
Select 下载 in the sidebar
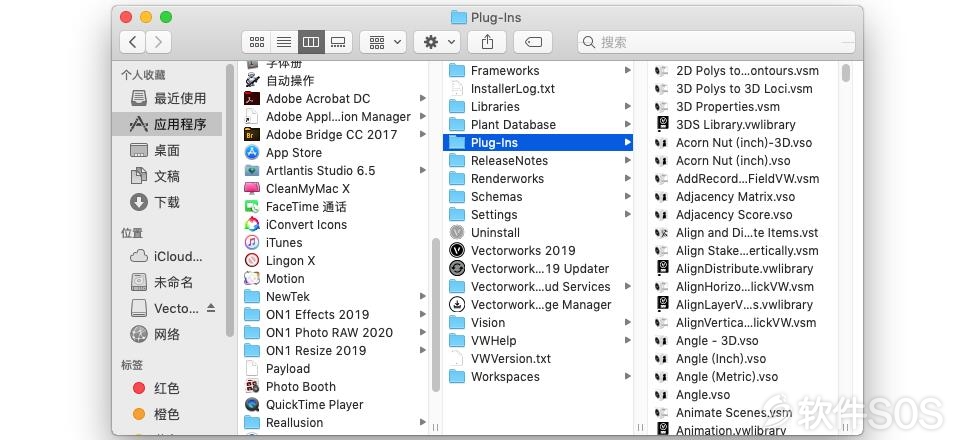169,202
